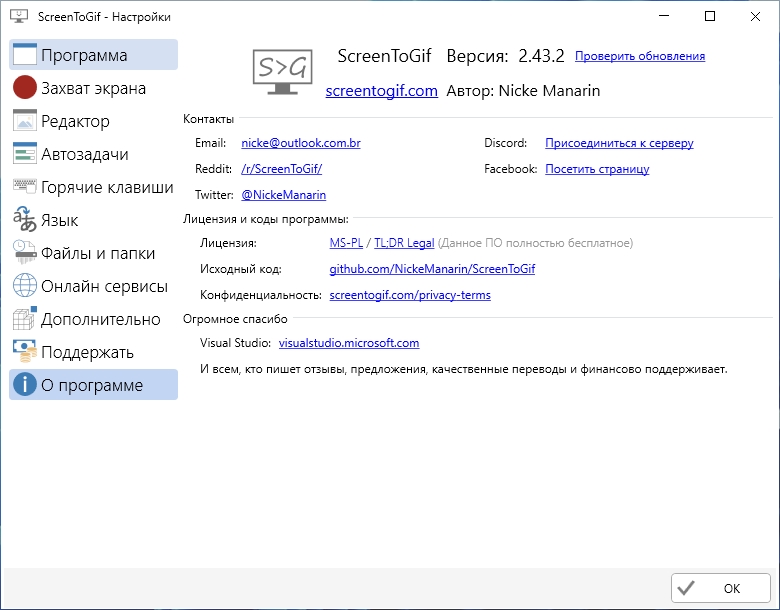
Task: Click the version number 2.43.2
Action: (x=541, y=56)
